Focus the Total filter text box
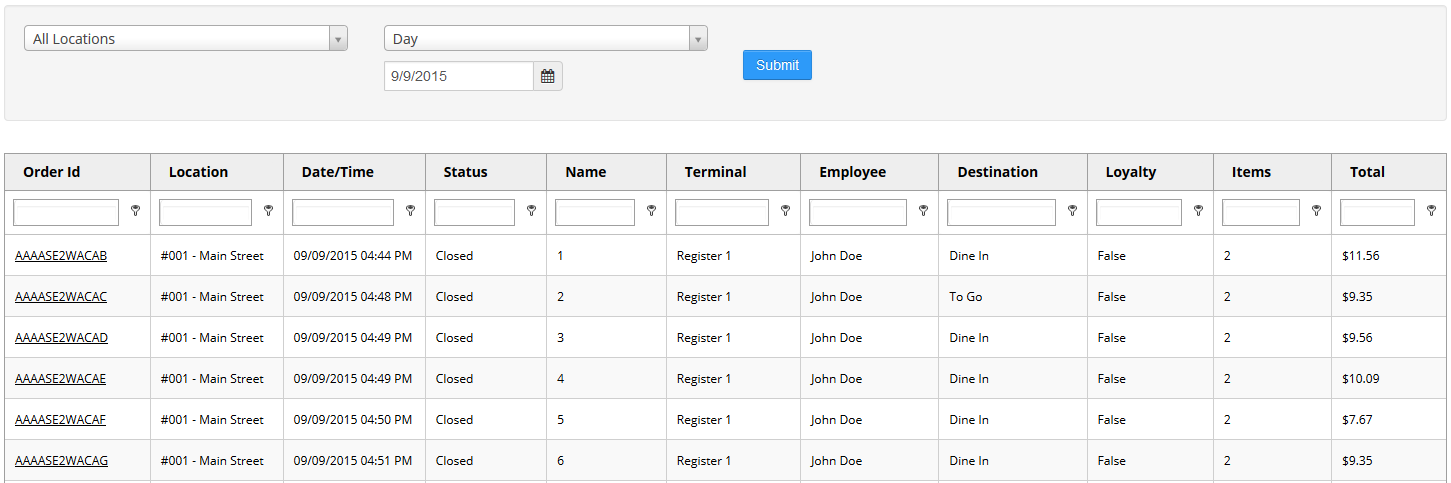Image resolution: width=1451 pixels, height=483 pixels. click(1377, 212)
